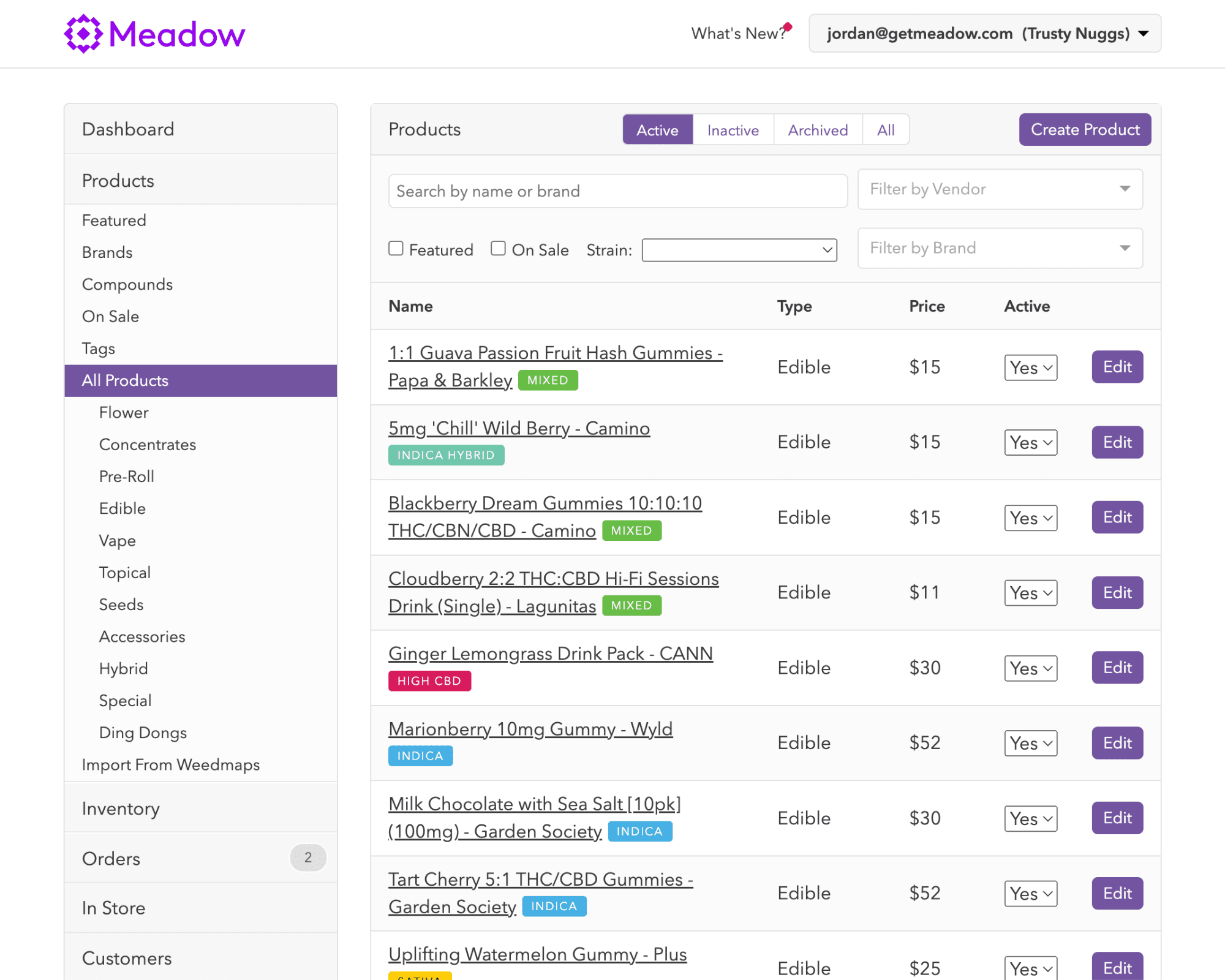Change Marionberry 10mg Gummy active status
This screenshot has width=1225, height=980.
tap(1031, 743)
